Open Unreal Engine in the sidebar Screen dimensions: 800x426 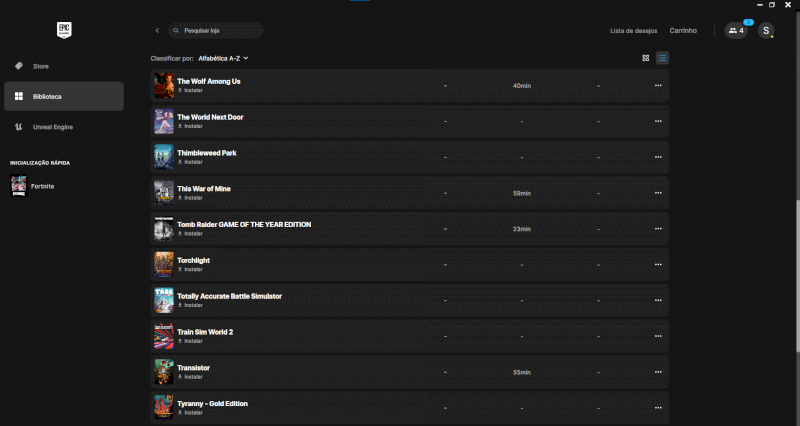53,127
